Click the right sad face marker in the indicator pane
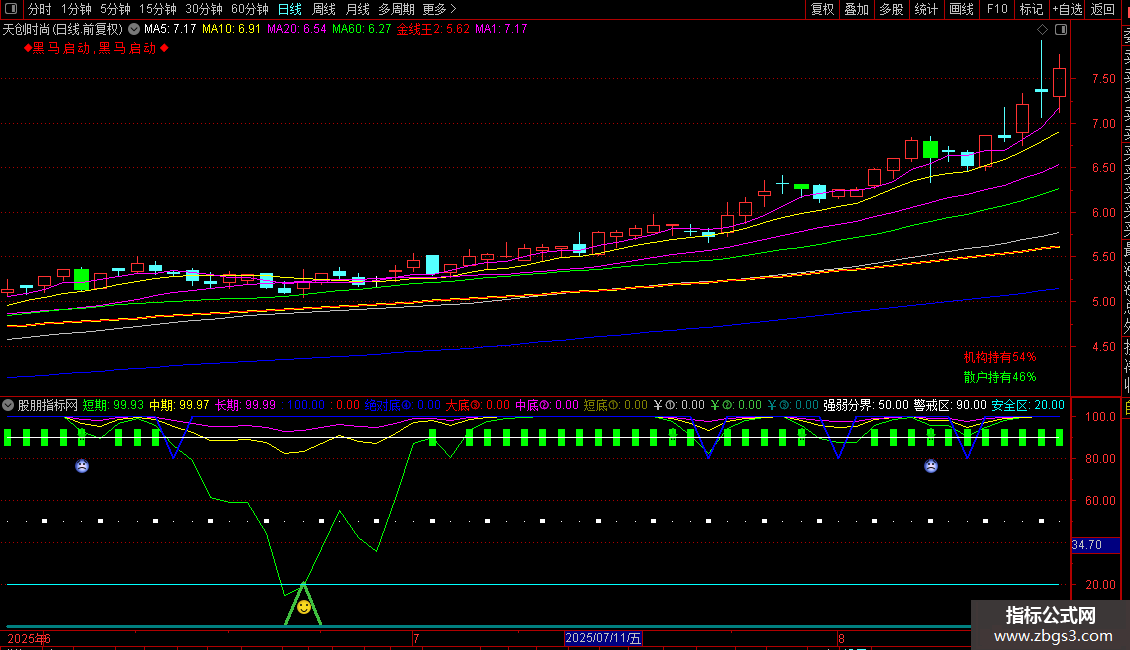1130x650 pixels. pos(931,466)
